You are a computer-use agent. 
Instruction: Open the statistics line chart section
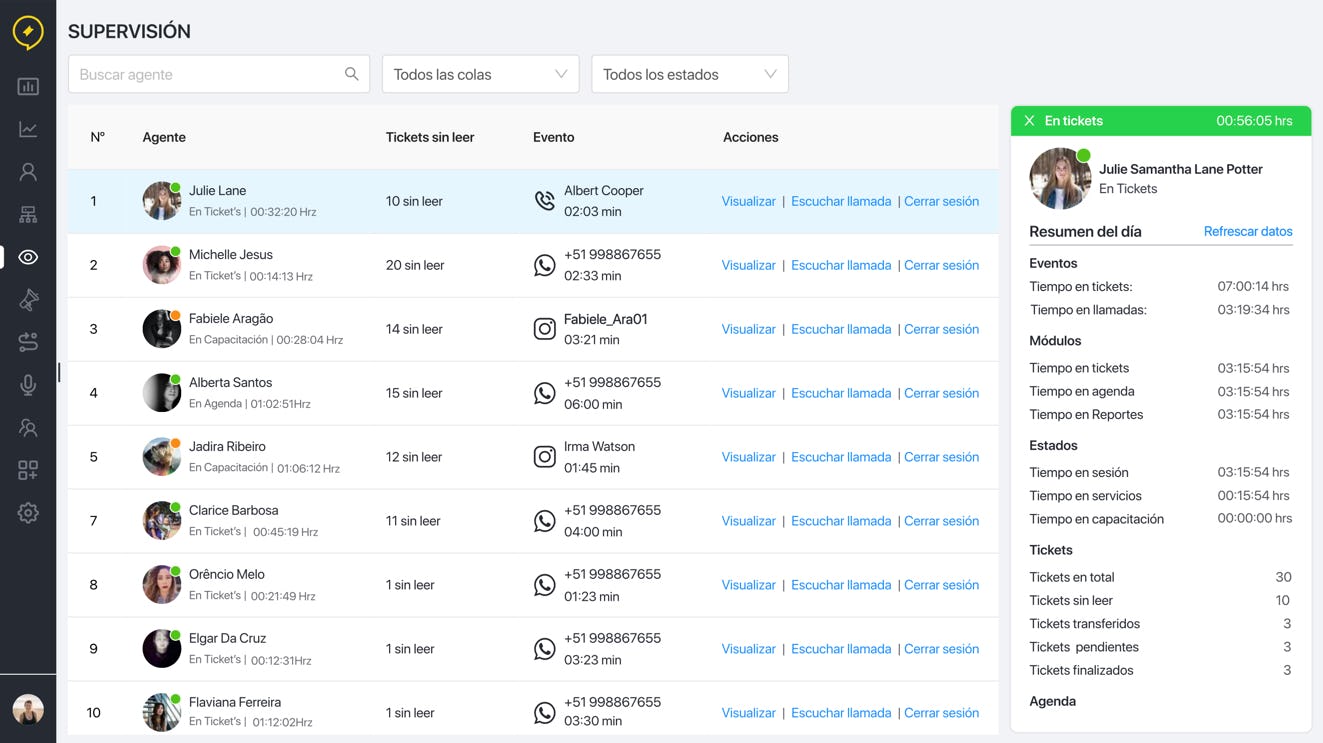(x=28, y=128)
